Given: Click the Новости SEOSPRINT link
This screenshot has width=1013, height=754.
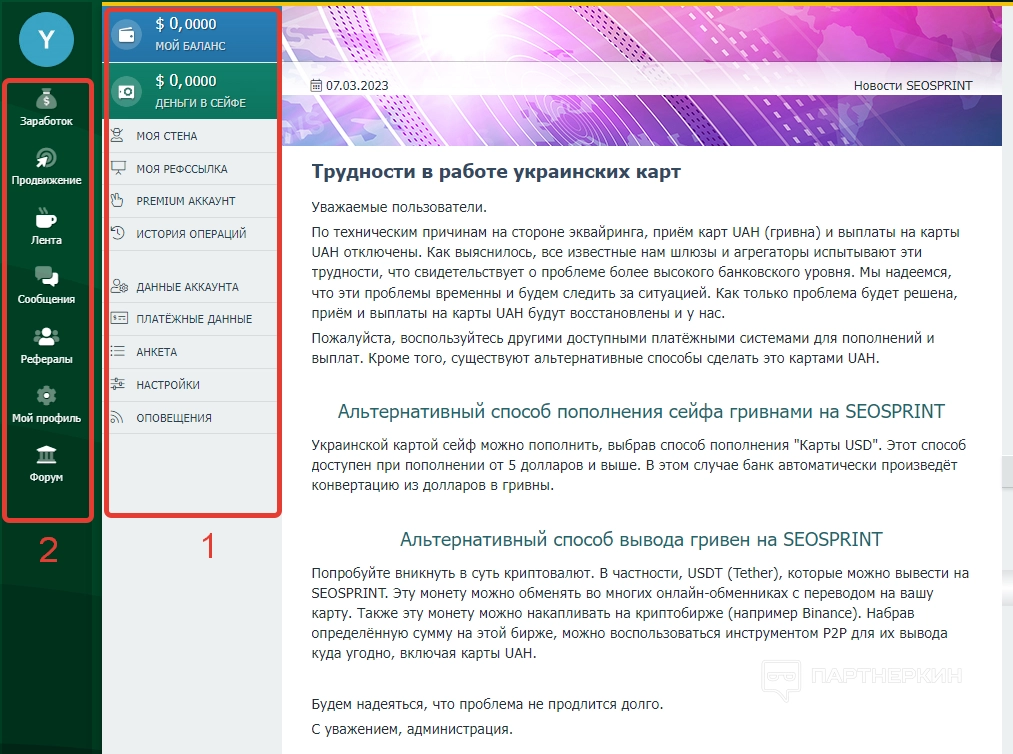Looking at the screenshot, I should pos(913,85).
